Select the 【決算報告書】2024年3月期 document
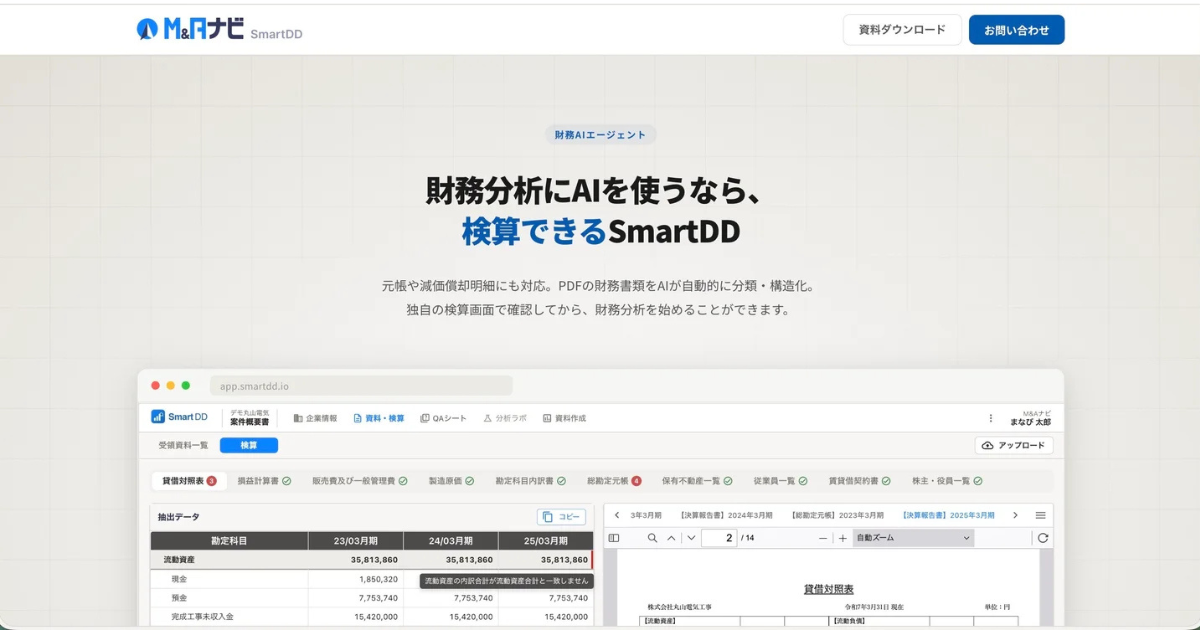The height and width of the screenshot is (630, 1200). (x=727, y=515)
